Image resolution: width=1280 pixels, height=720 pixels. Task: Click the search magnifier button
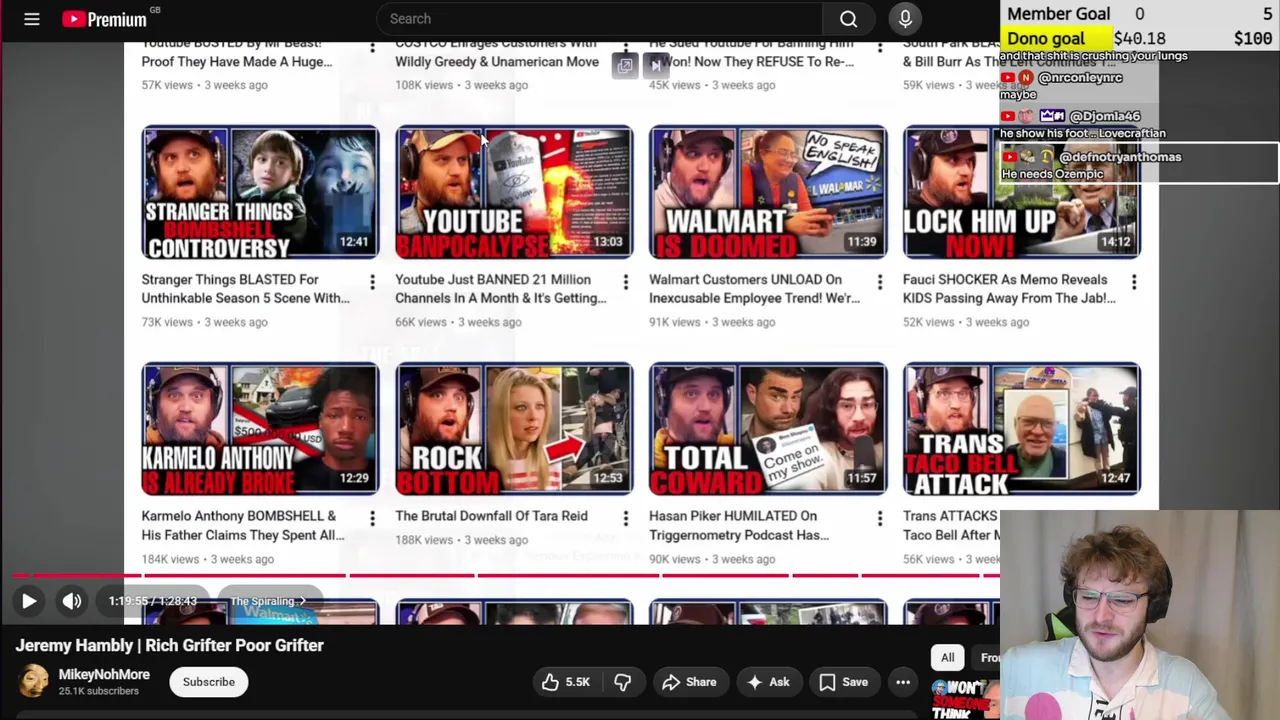pyautogui.click(x=848, y=19)
